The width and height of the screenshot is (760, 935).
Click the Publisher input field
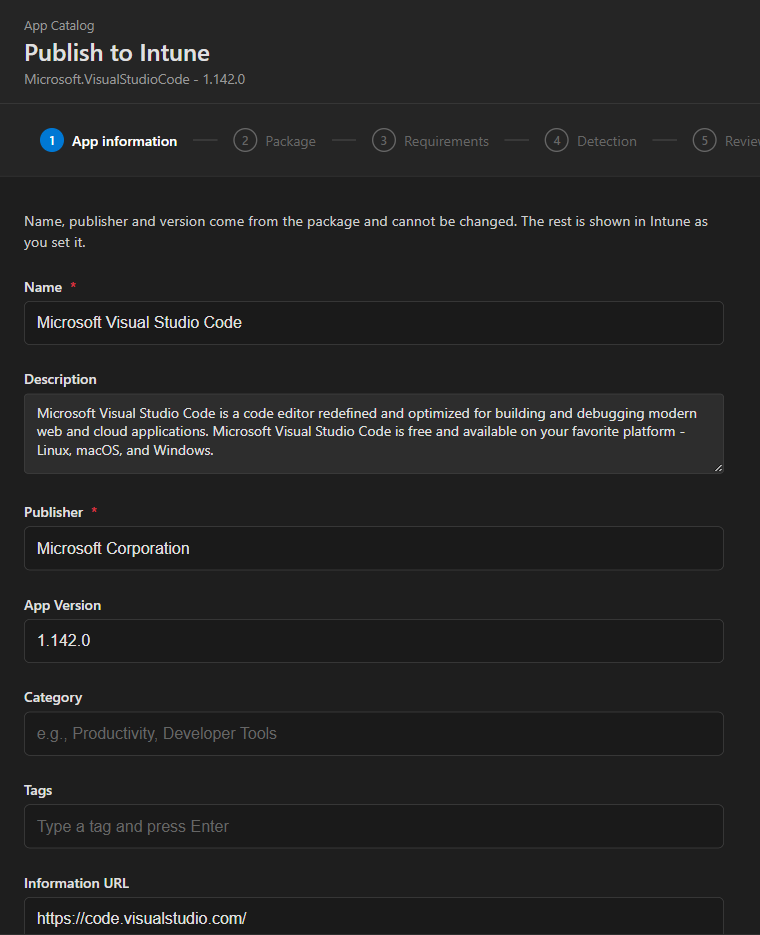374,548
